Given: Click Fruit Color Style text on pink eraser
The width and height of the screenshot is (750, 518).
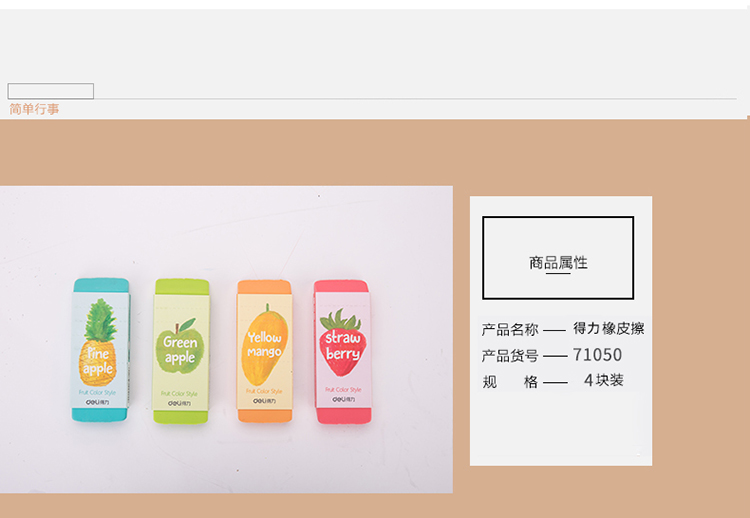Looking at the screenshot, I should [343, 389].
